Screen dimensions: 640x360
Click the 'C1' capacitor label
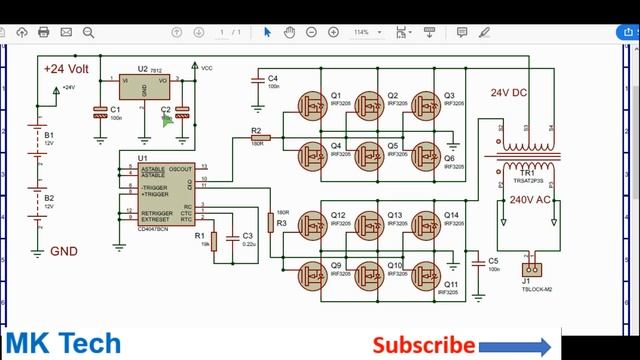115,109
